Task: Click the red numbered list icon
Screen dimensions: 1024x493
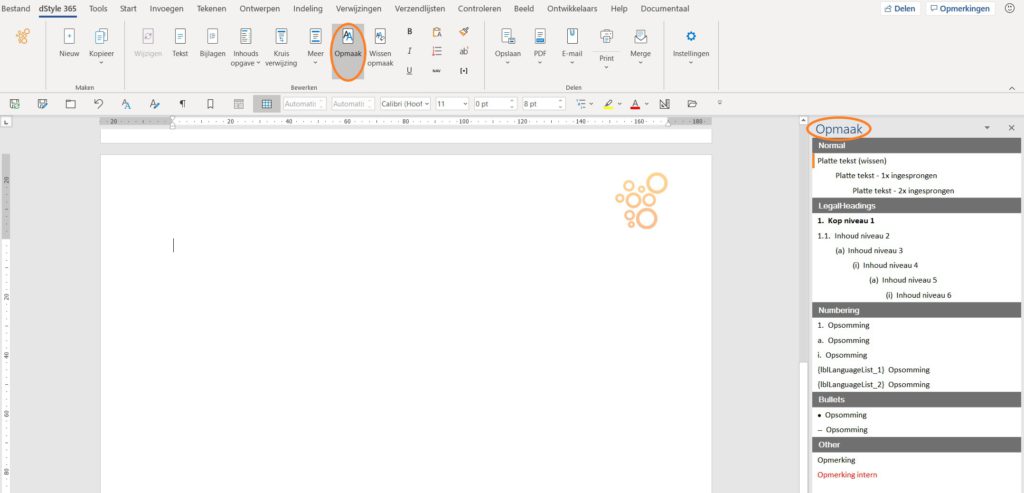Action: (x=437, y=51)
